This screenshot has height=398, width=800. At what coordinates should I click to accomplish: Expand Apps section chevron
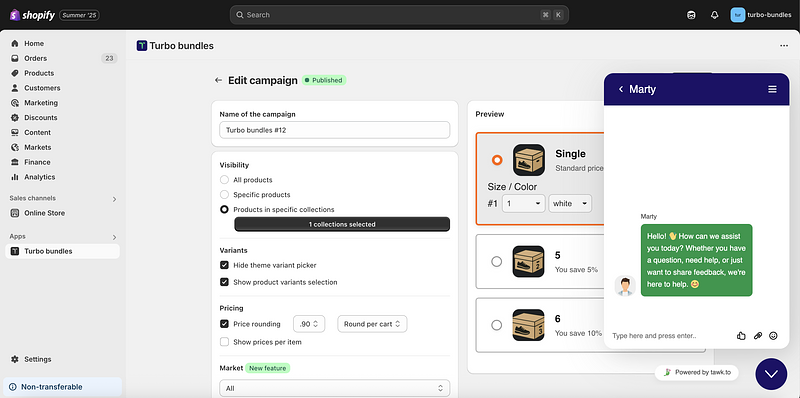(x=114, y=237)
